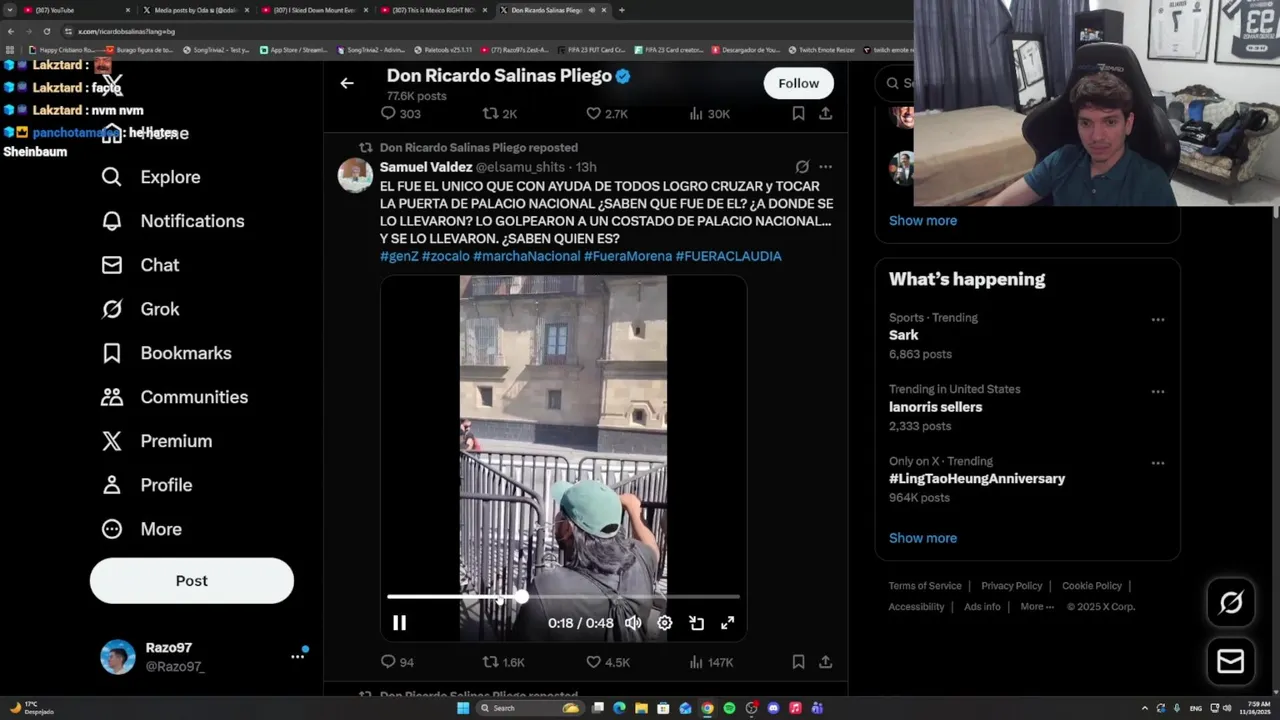Image resolution: width=1280 pixels, height=720 pixels.
Task: Like the post with 4.5K likes
Action: click(x=608, y=662)
